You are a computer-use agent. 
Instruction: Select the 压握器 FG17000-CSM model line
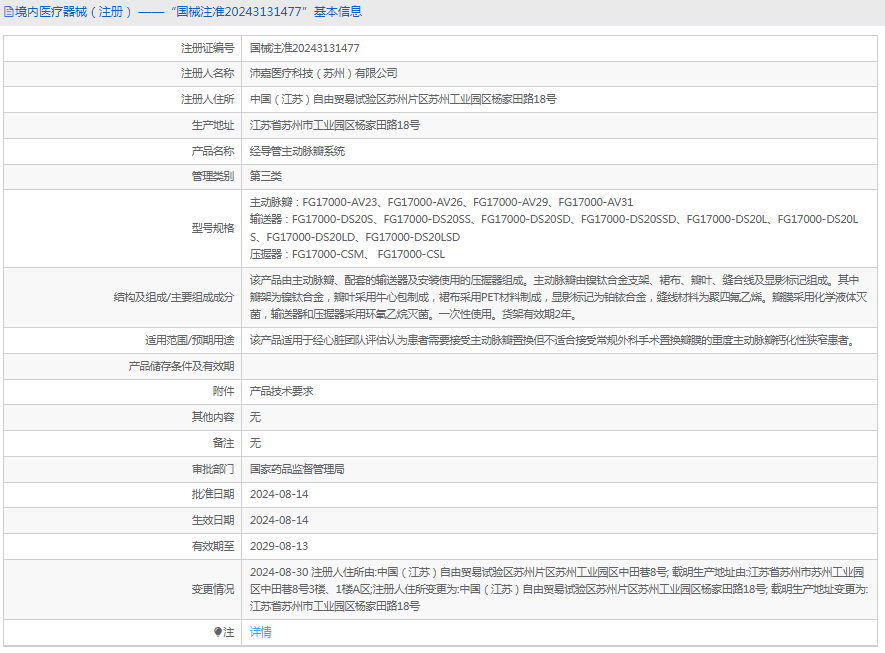point(347,255)
